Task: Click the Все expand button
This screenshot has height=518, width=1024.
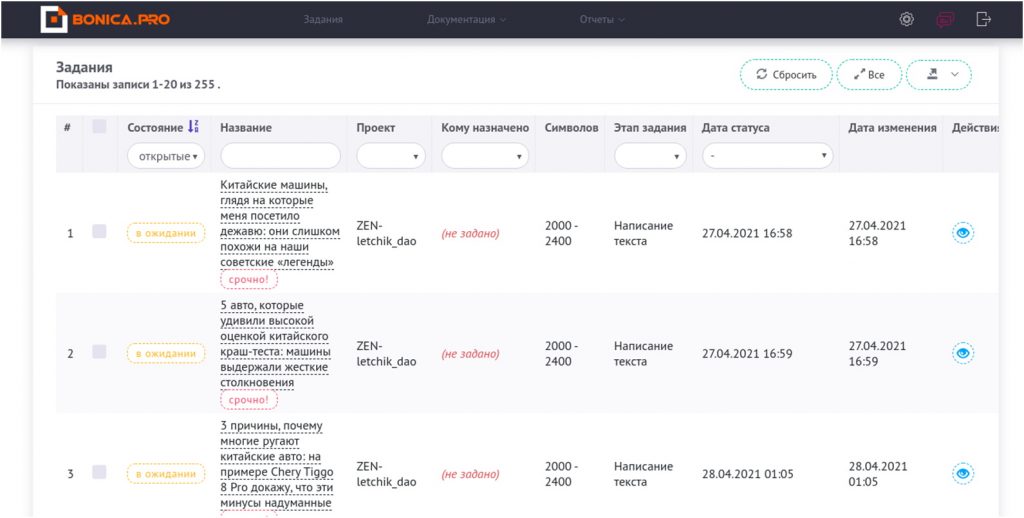Action: tap(868, 75)
